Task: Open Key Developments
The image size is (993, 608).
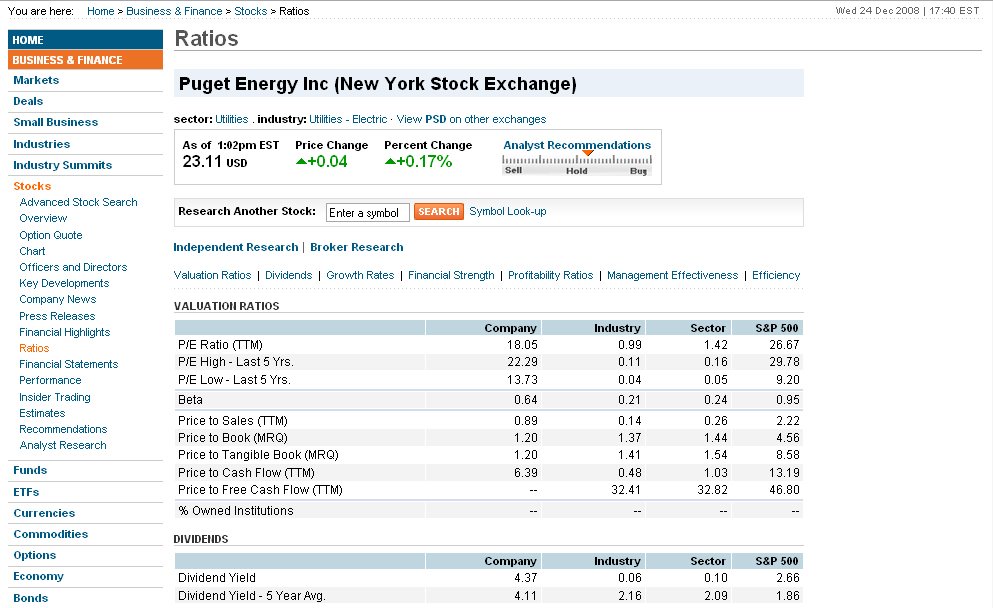Action: [x=64, y=283]
